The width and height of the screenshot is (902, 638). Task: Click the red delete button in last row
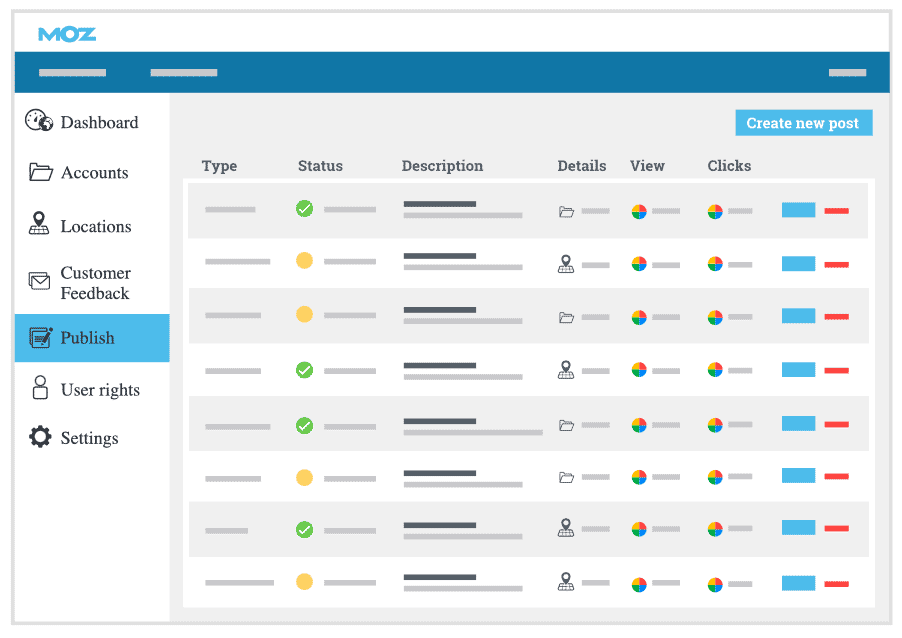click(x=837, y=583)
